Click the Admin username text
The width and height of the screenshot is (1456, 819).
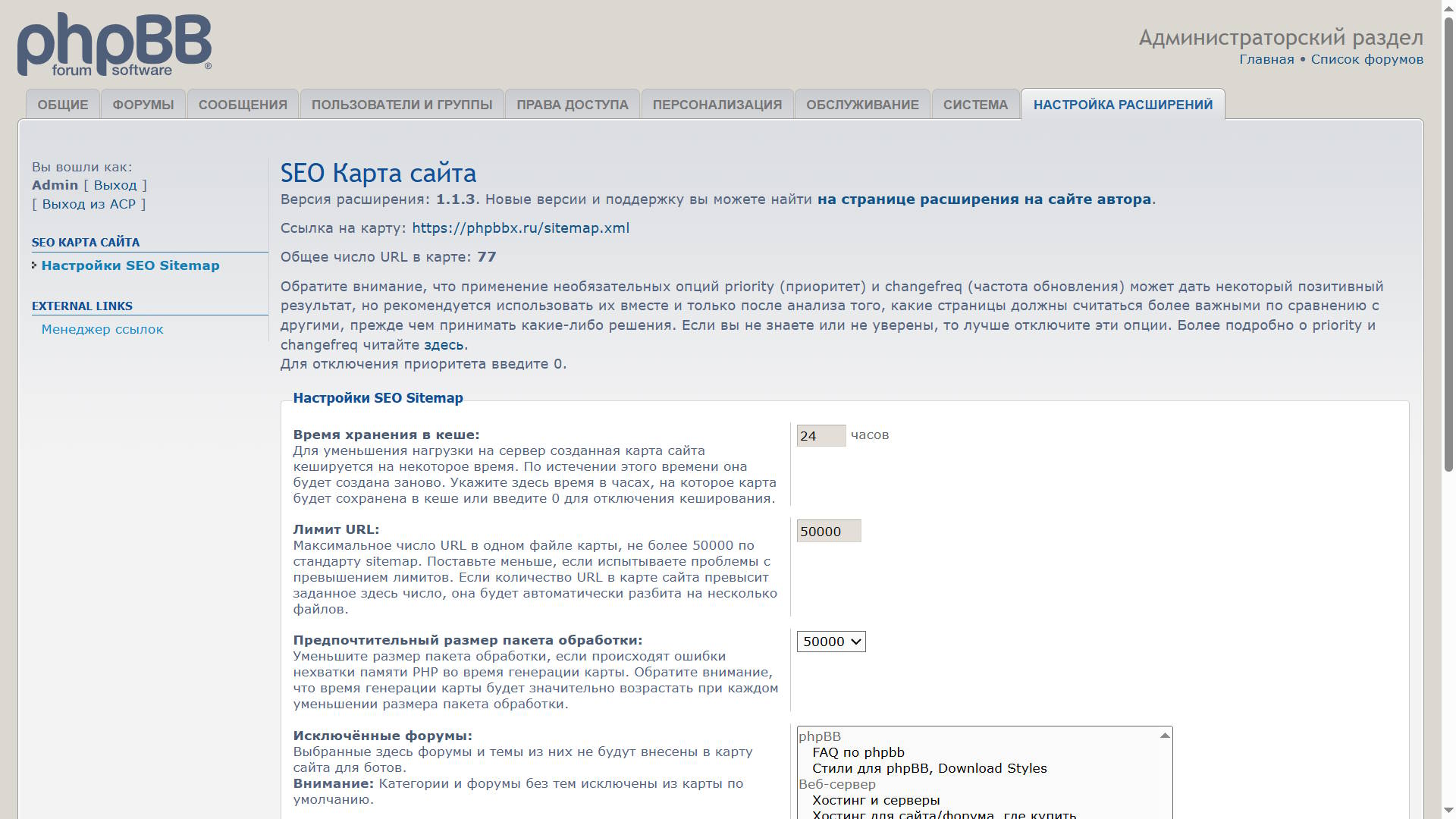(x=55, y=185)
